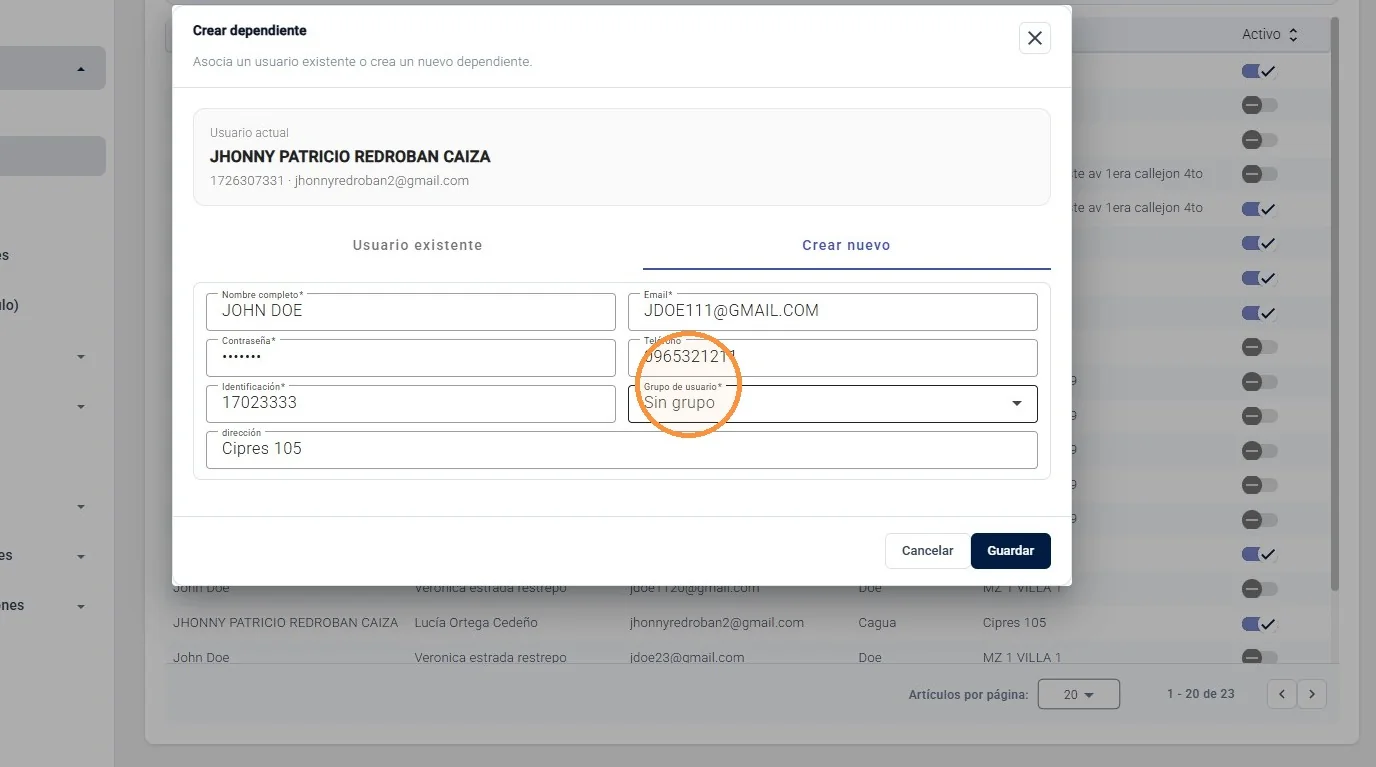Click the Usuario actual name JHONNY PATRICIO REDROBAN CAIZA
Viewport: 1376px width, 767px height.
pos(350,157)
